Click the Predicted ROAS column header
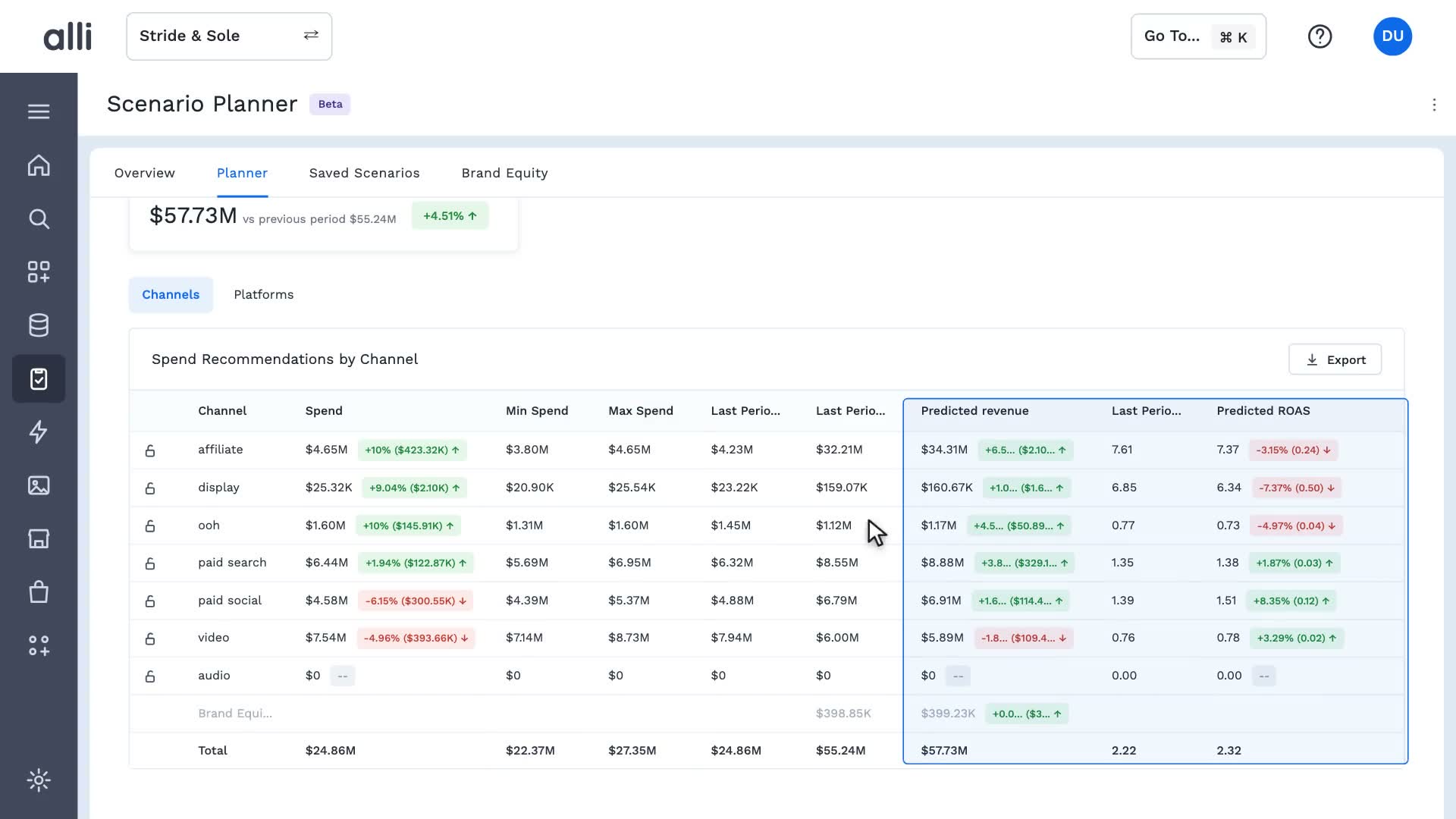This screenshot has width=1456, height=819. 1263,410
